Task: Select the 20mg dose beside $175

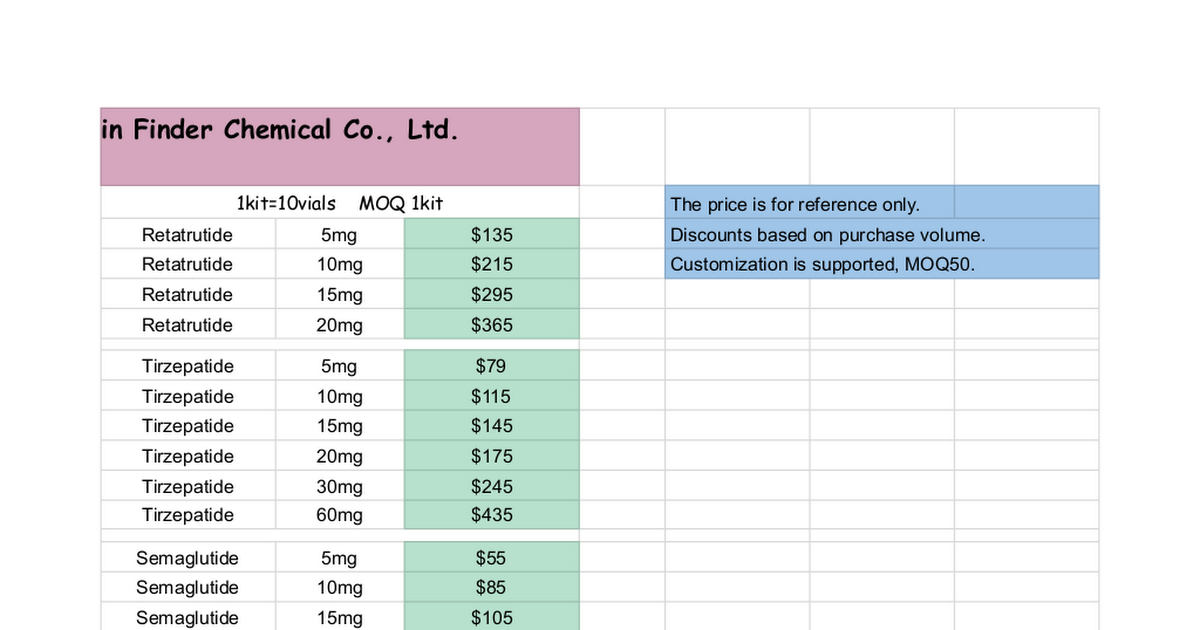Action: coord(339,457)
